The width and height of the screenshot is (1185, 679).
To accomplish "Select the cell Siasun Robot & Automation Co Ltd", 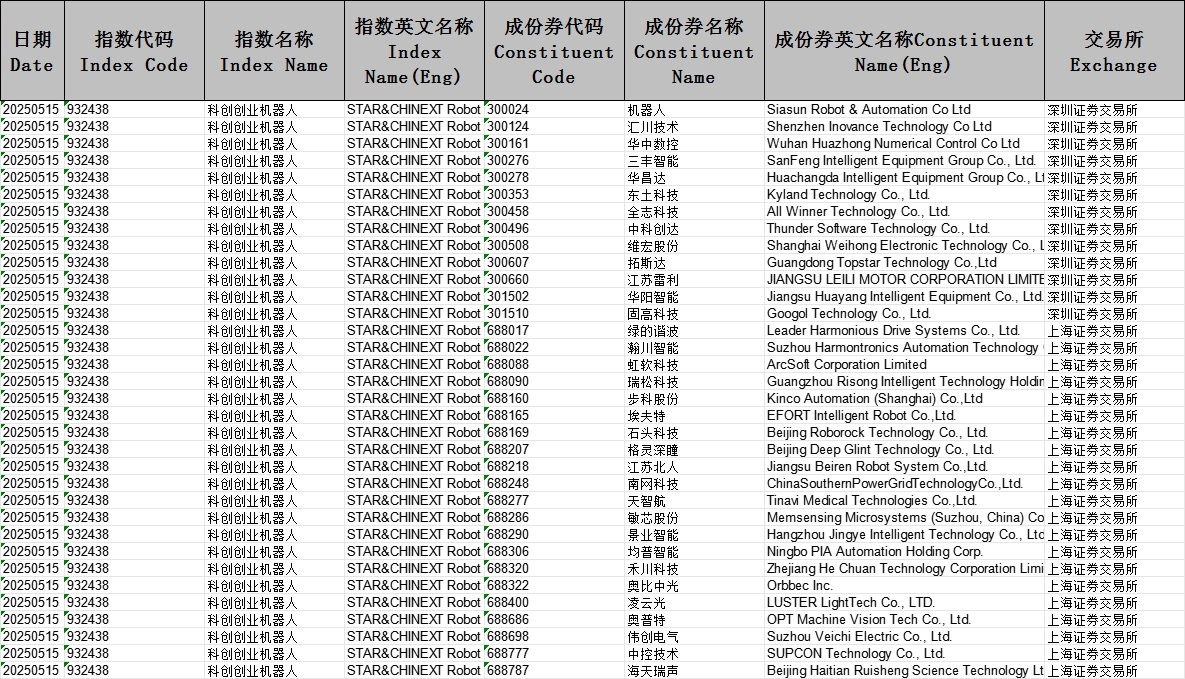I will click(904, 110).
